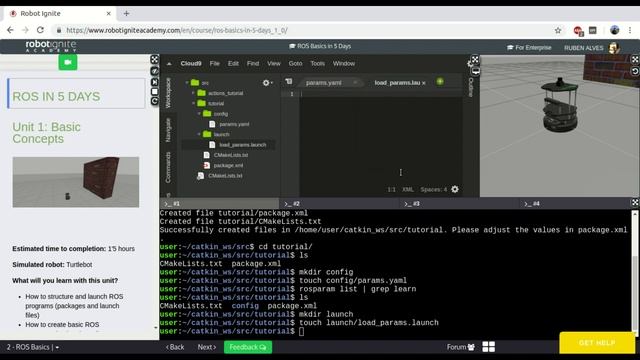Collapse the config folder
This screenshot has width=640, height=360.
[x=199, y=114]
